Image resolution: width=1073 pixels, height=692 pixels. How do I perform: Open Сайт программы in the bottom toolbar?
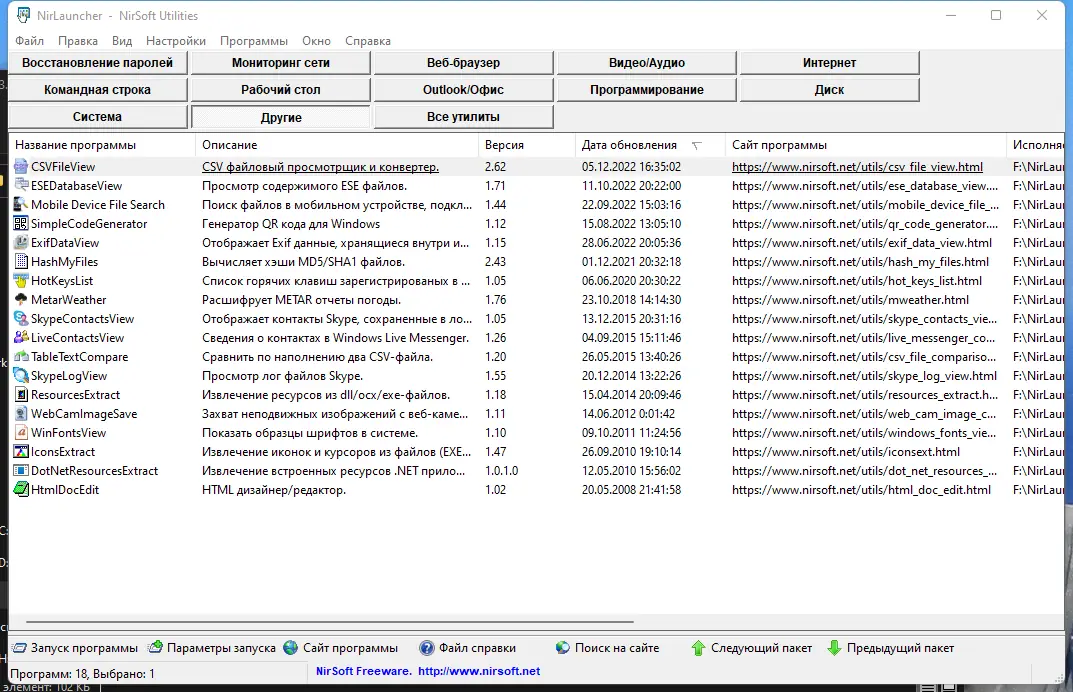click(341, 648)
